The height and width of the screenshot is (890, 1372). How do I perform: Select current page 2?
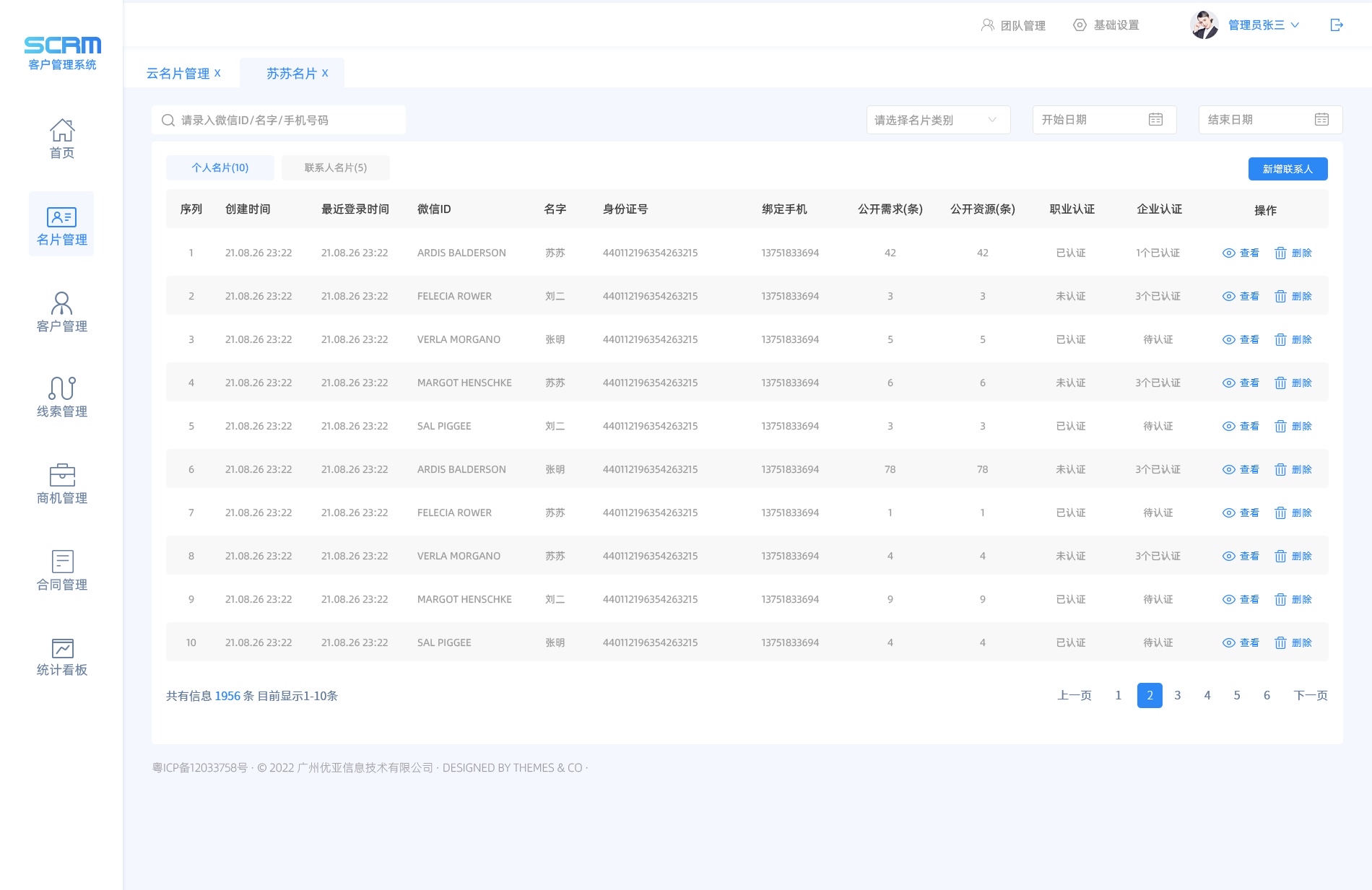pyautogui.click(x=1150, y=695)
